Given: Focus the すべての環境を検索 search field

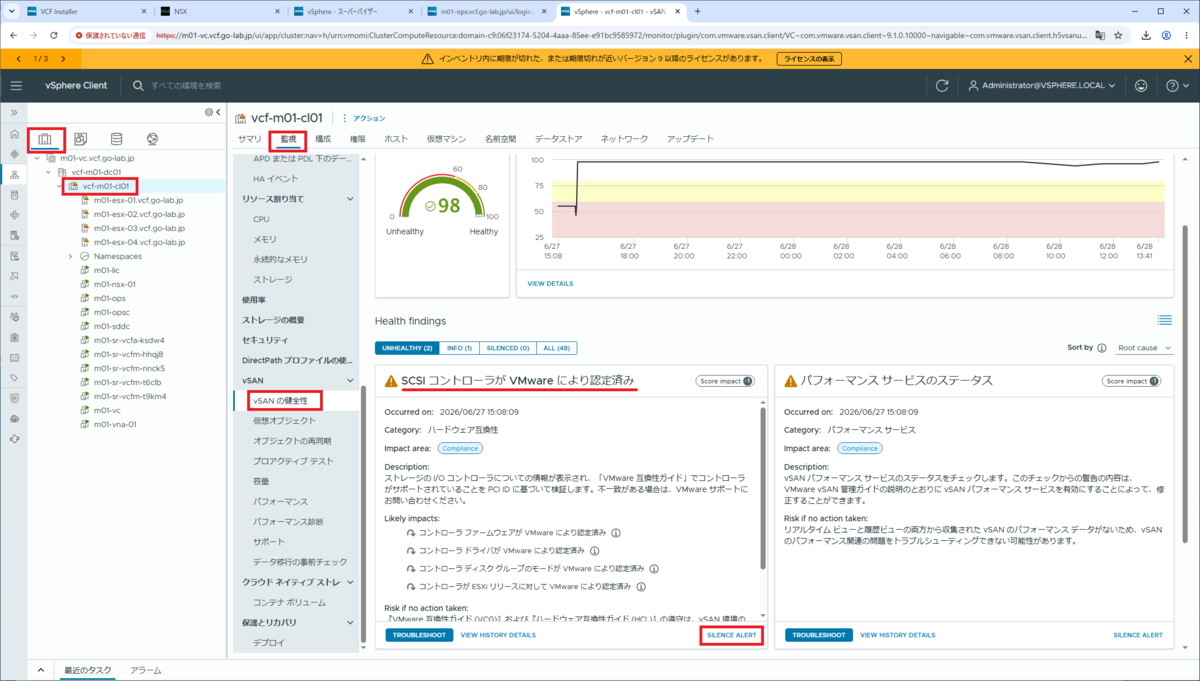Looking at the screenshot, I should pyautogui.click(x=186, y=86).
